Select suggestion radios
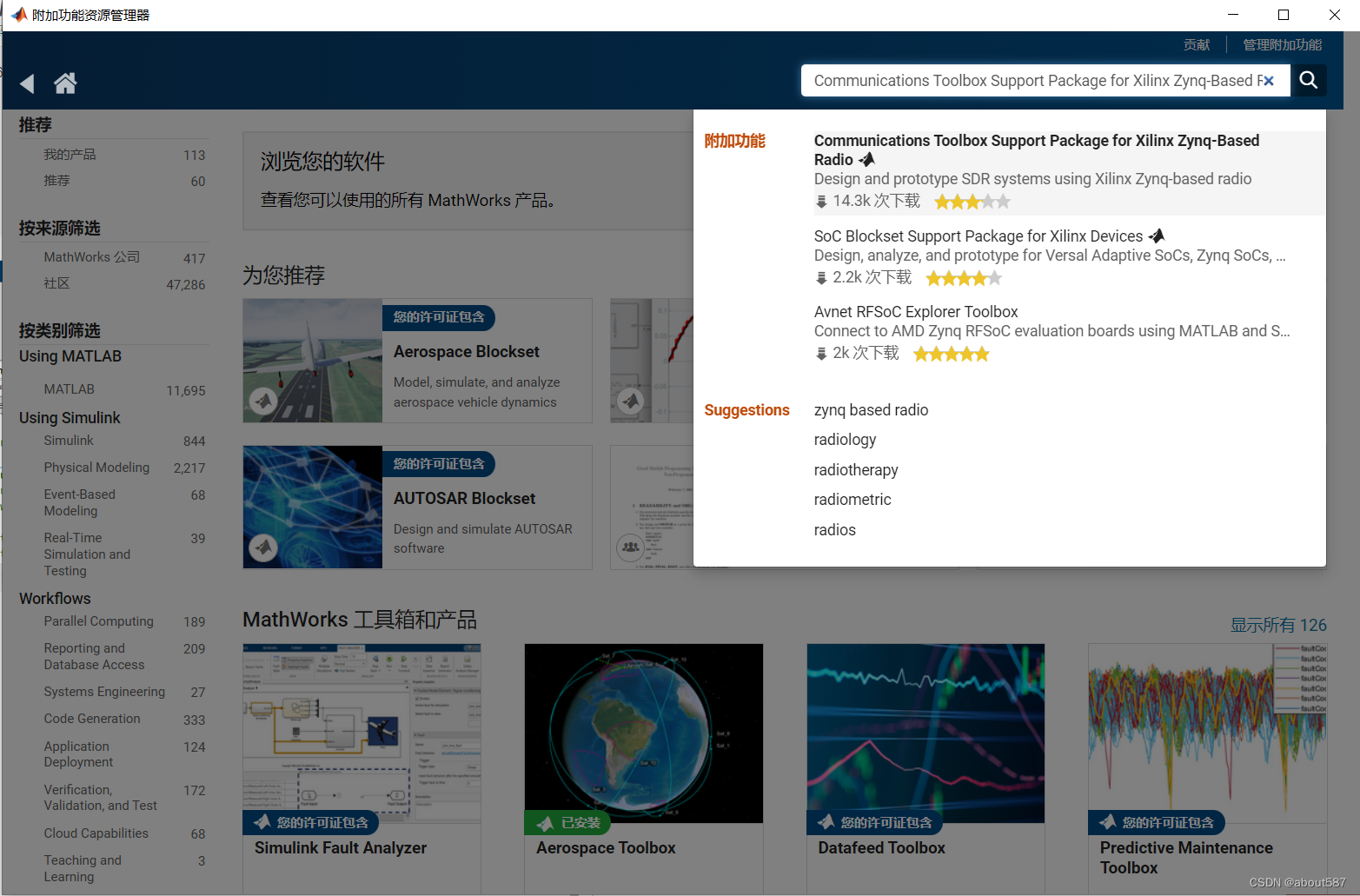The height and width of the screenshot is (896, 1360). 835,530
